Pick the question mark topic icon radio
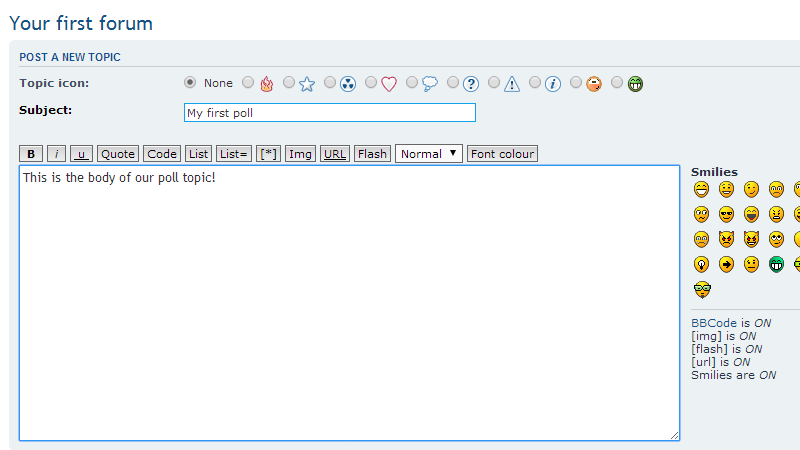 tap(453, 83)
